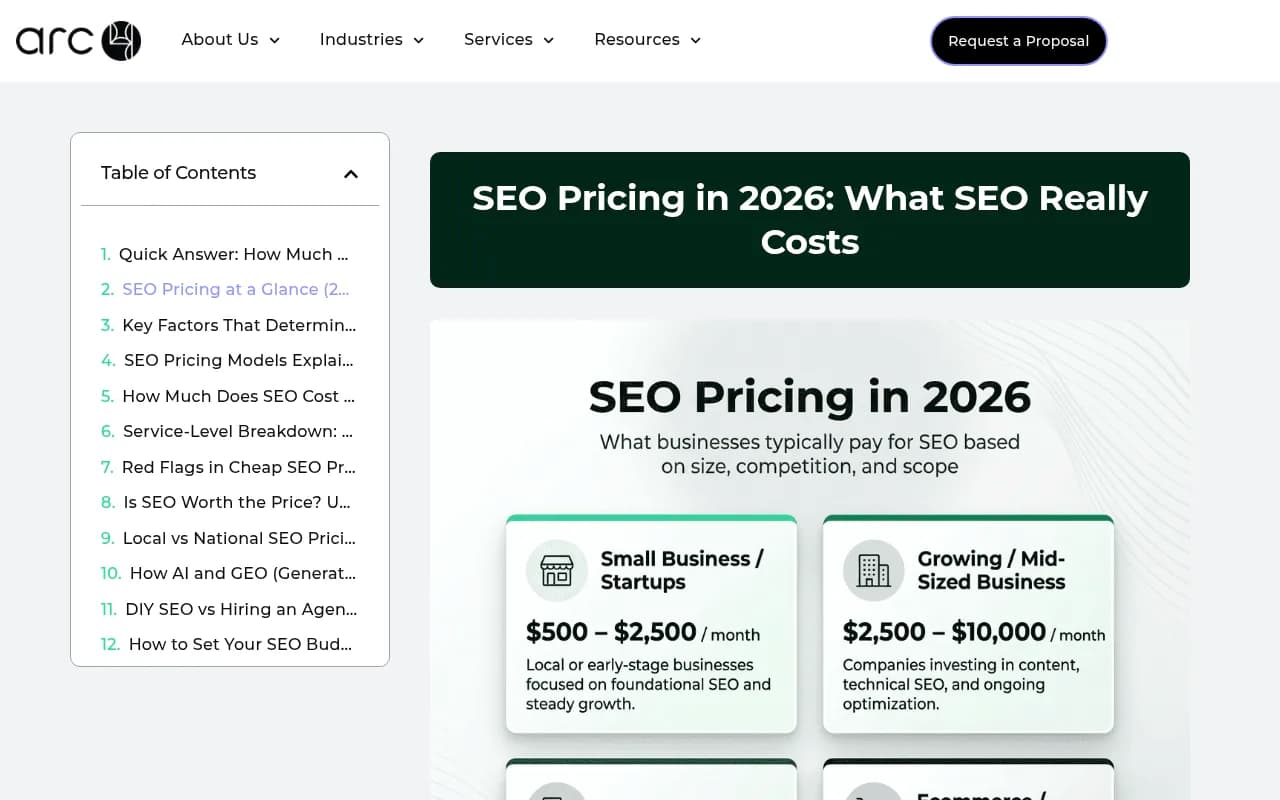
Task: Click the SEO Pricing in 2026 infographic heading
Action: [810, 397]
